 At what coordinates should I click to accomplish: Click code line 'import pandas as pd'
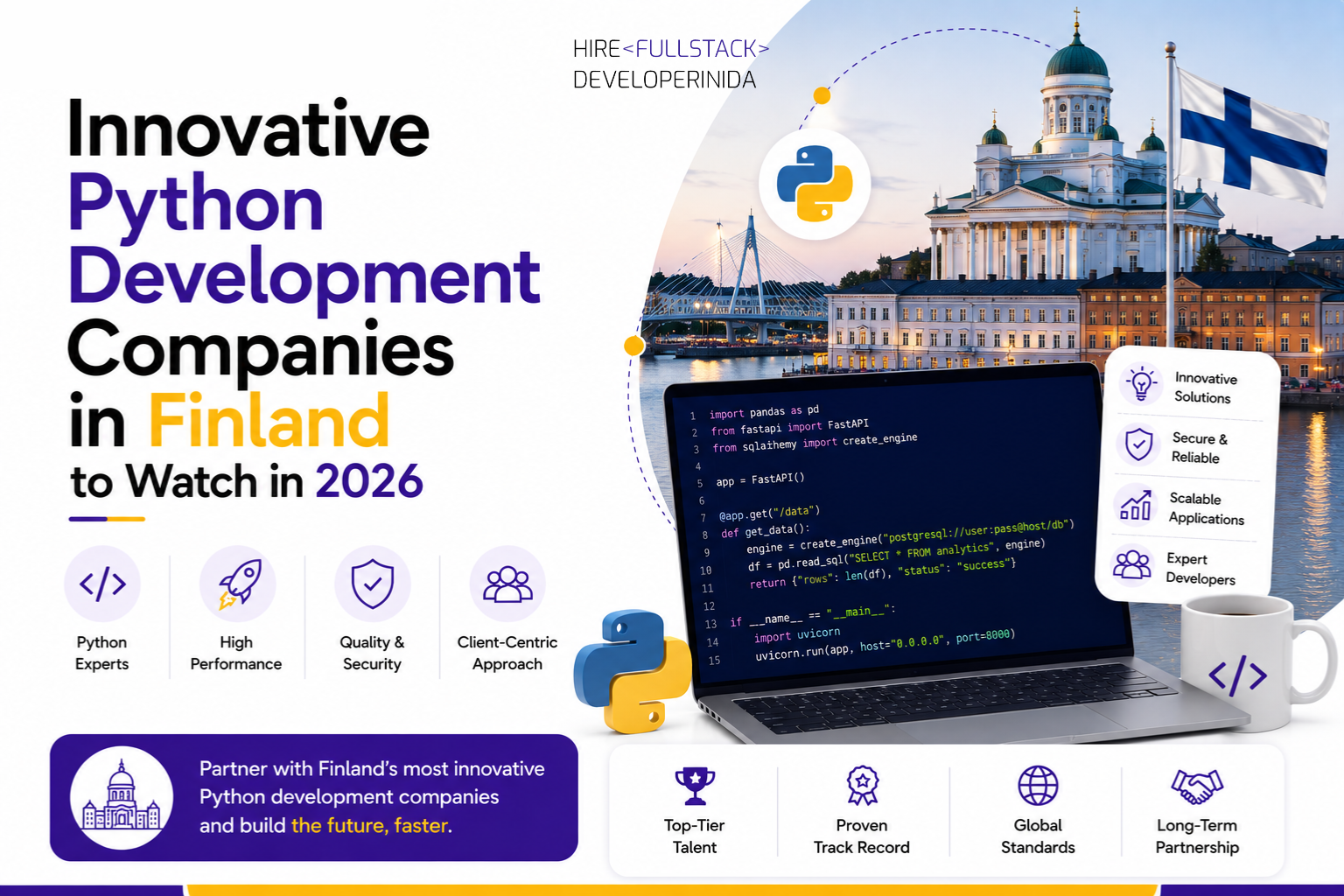(764, 411)
